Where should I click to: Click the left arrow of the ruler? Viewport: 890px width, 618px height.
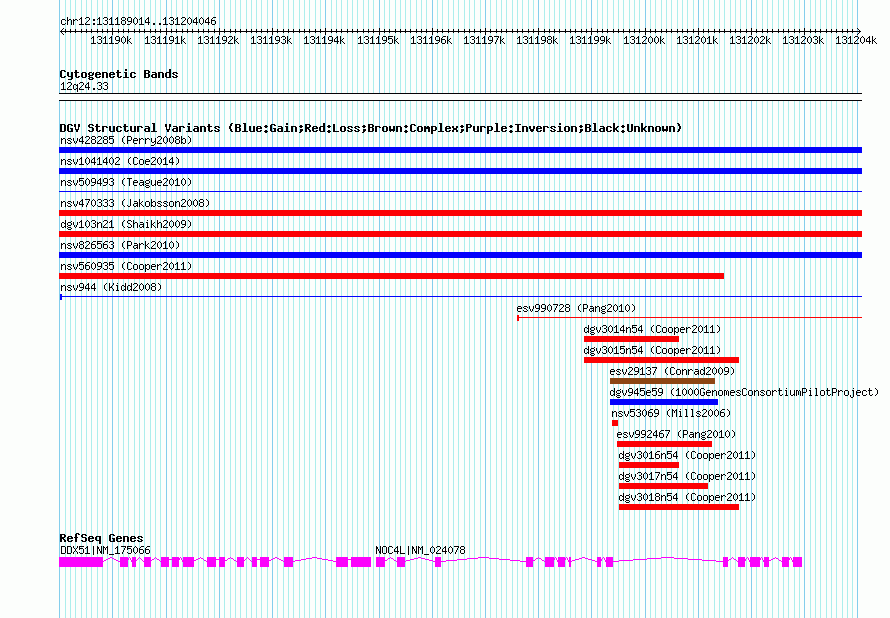pyautogui.click(x=62, y=31)
